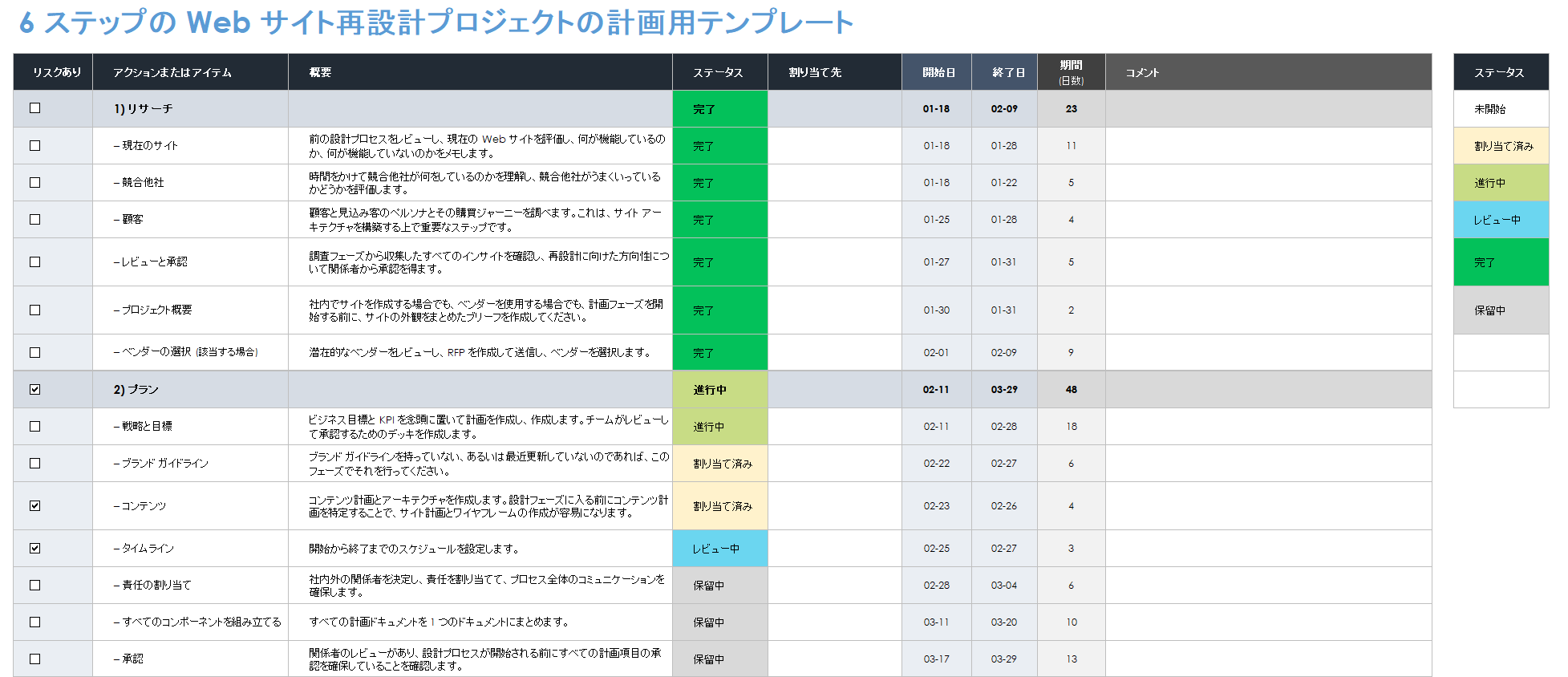The image size is (1568, 677).
Task: Click the 開始日 column header
Action: point(937,72)
